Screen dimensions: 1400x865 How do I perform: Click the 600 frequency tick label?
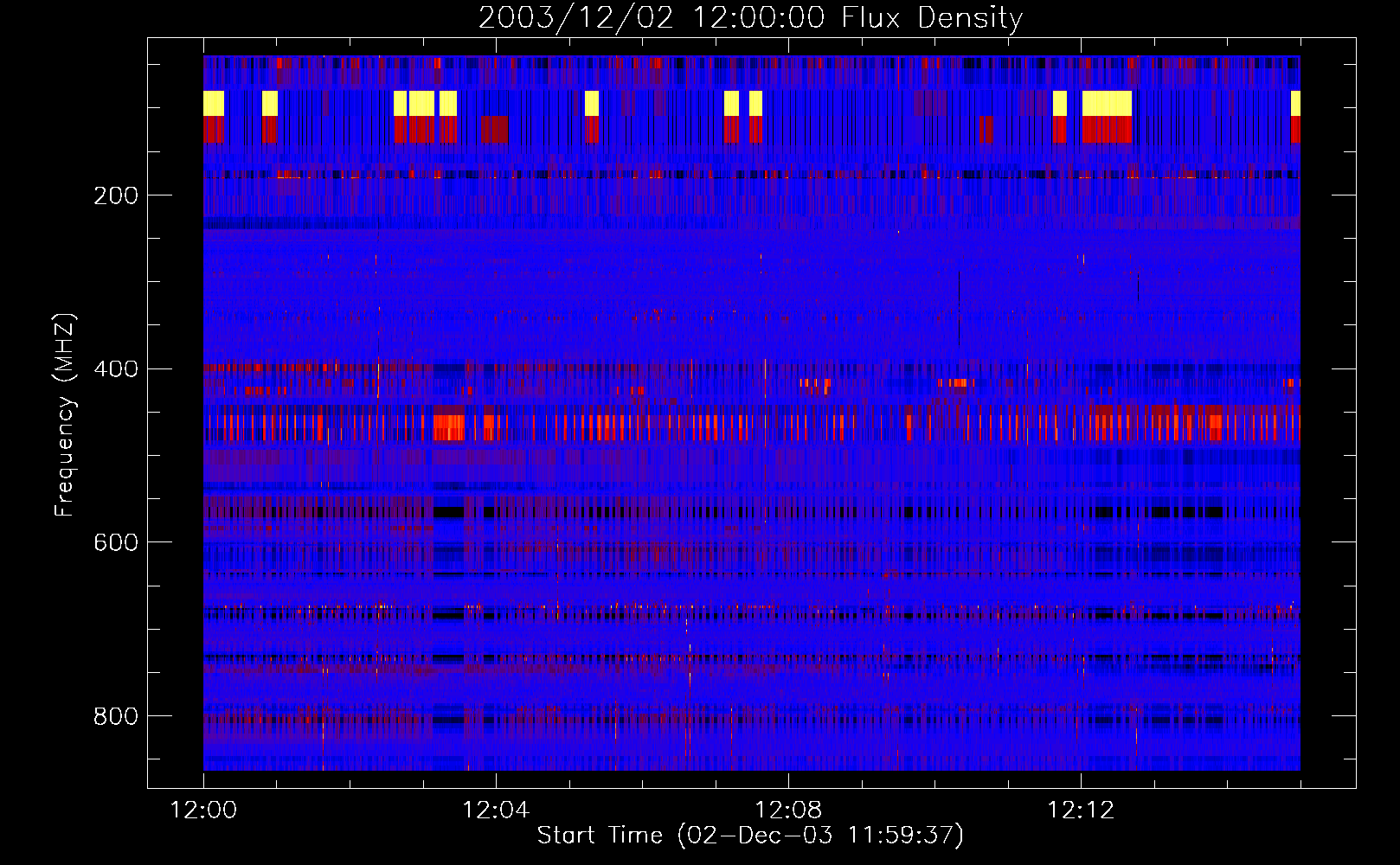point(116,542)
